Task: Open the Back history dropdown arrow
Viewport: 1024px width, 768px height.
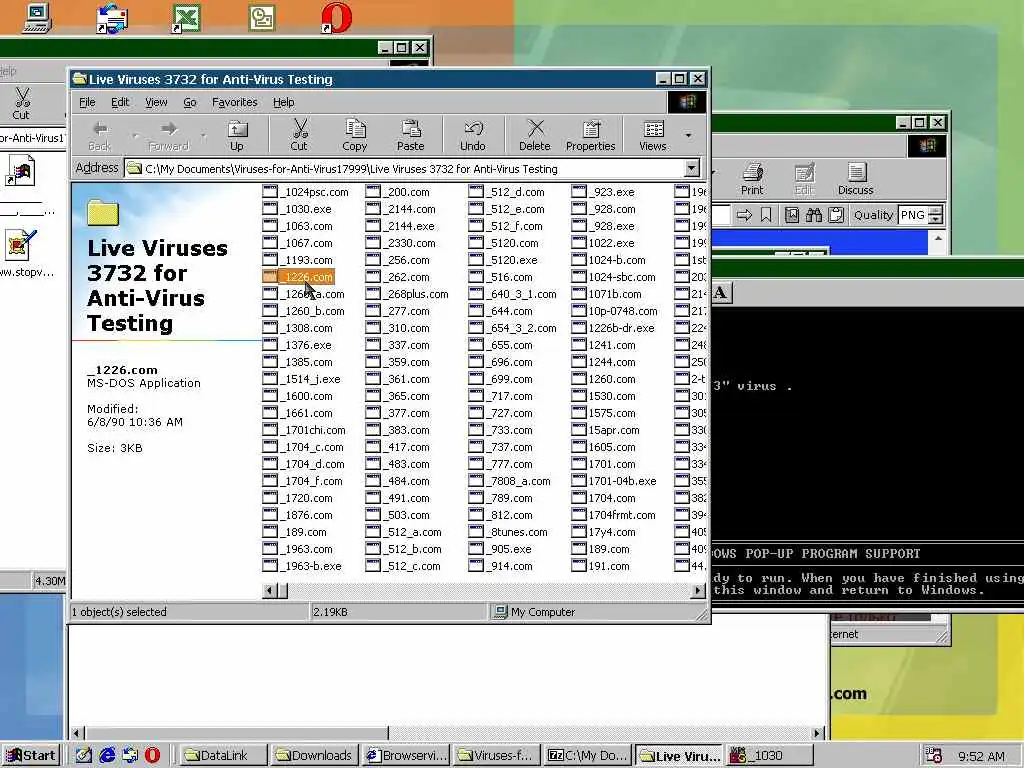Action: coord(135,135)
